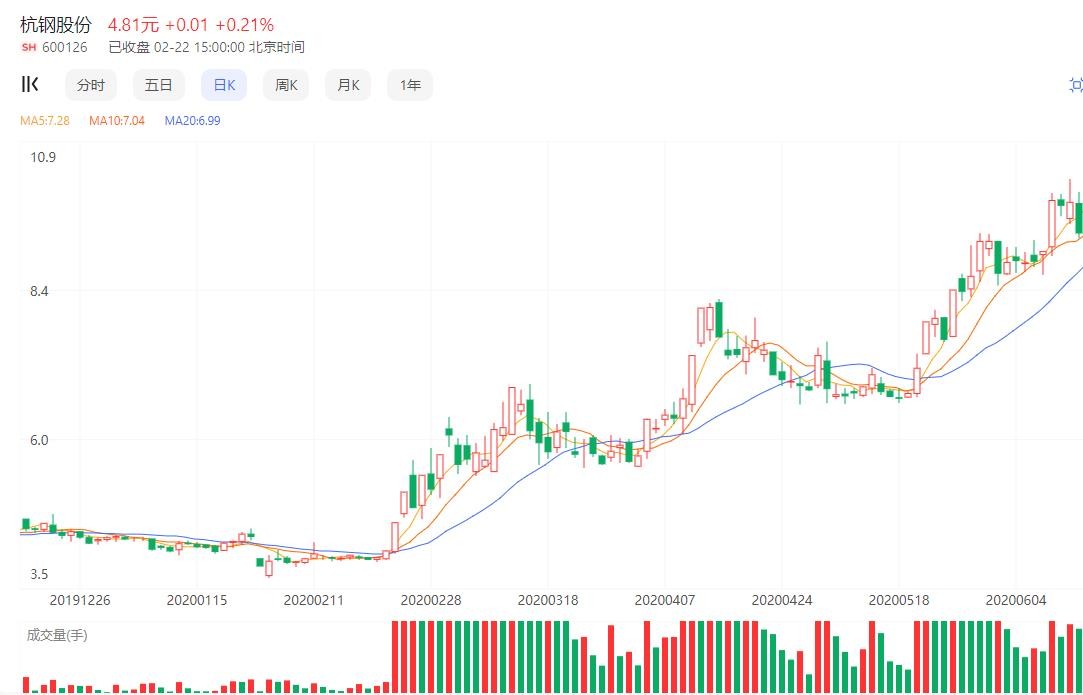Click the stock code 600126
Image resolution: width=1083 pixels, height=695 pixels.
click(65, 47)
